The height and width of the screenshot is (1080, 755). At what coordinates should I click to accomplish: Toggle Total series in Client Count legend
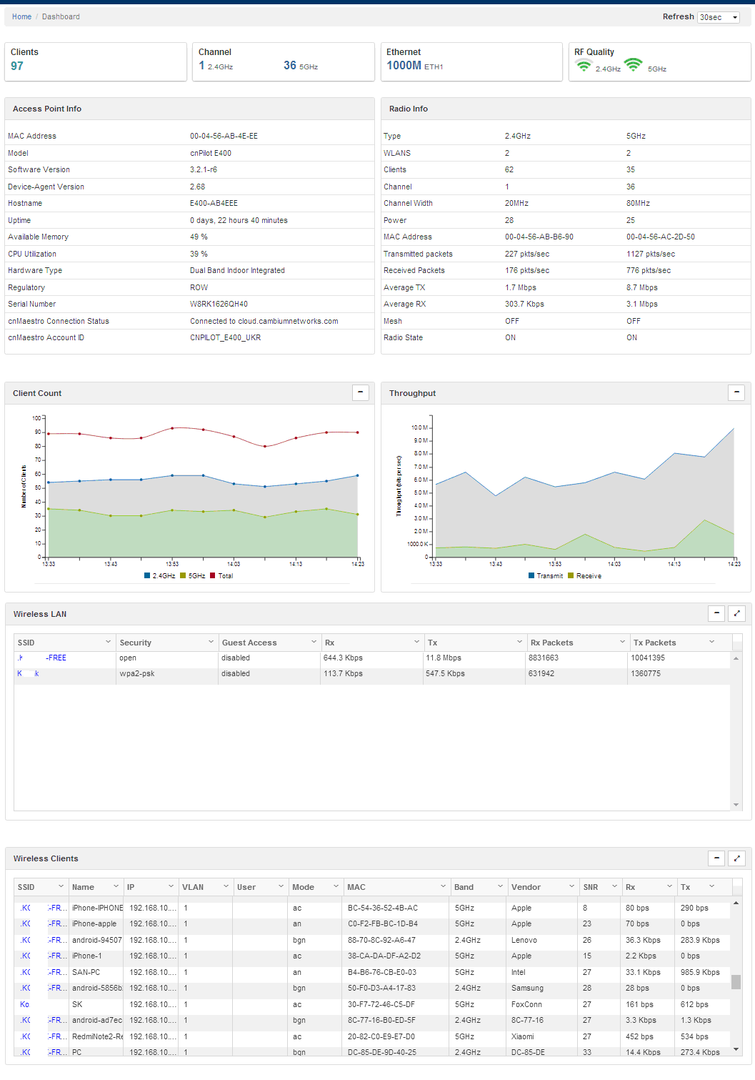(x=221, y=575)
